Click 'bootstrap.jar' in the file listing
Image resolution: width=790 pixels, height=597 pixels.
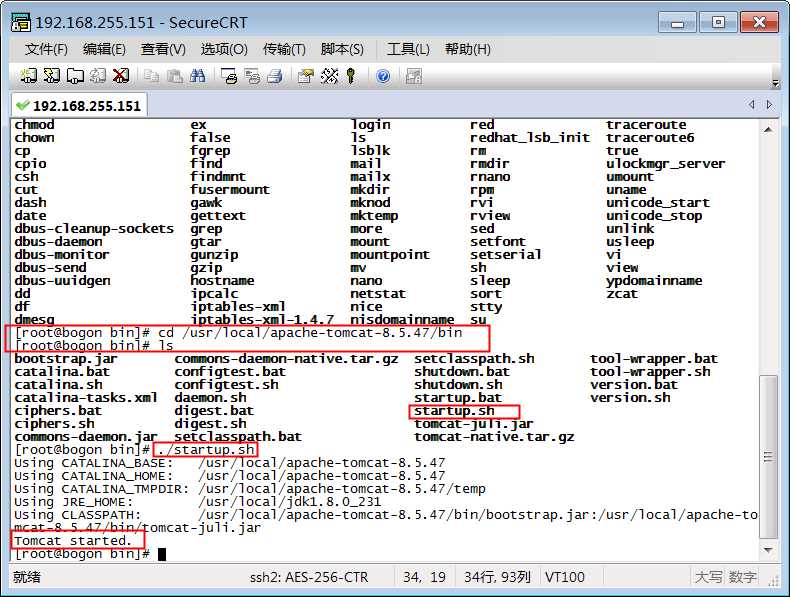pyautogui.click(x=66, y=359)
